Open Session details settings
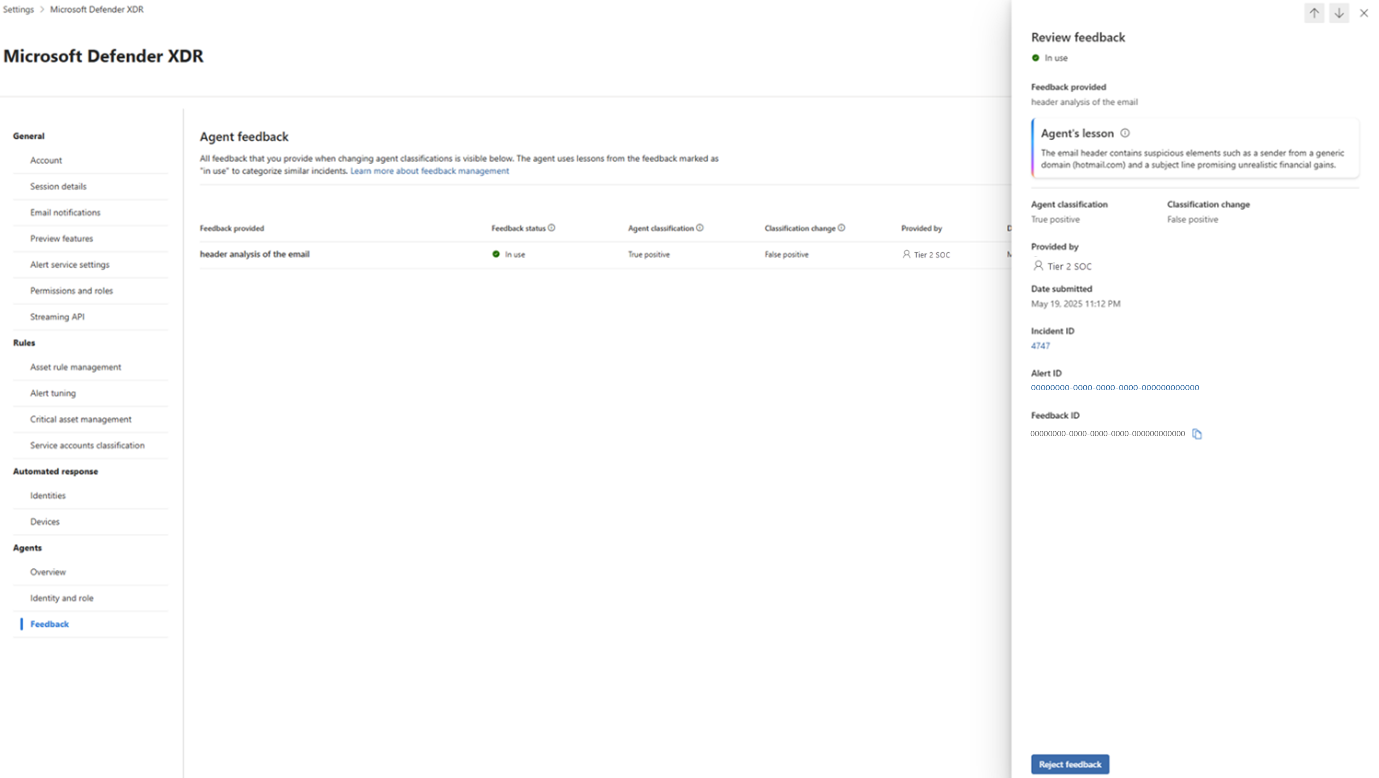 [x=58, y=186]
